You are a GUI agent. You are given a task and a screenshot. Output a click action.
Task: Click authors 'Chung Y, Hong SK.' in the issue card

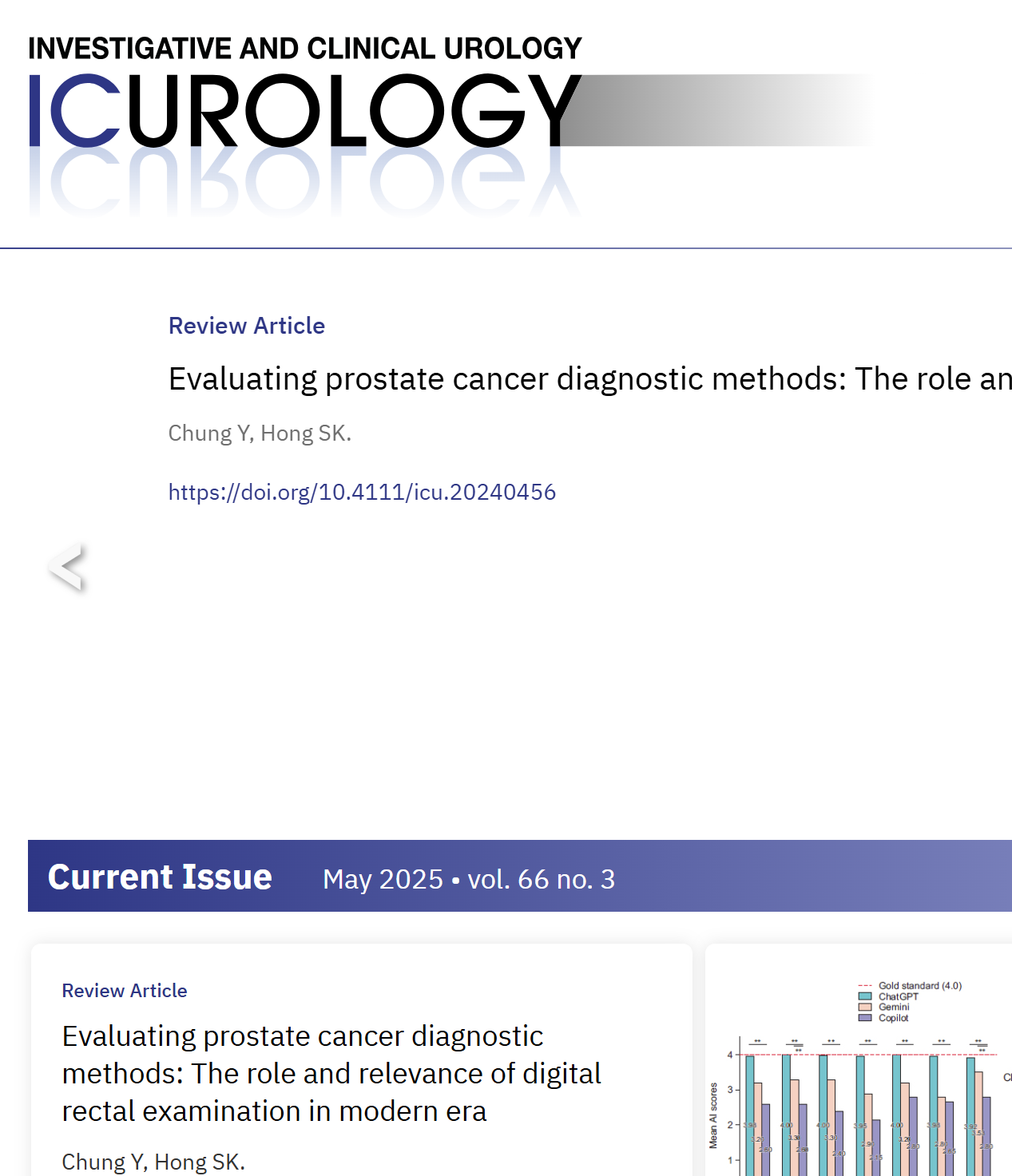pyautogui.click(x=153, y=1162)
